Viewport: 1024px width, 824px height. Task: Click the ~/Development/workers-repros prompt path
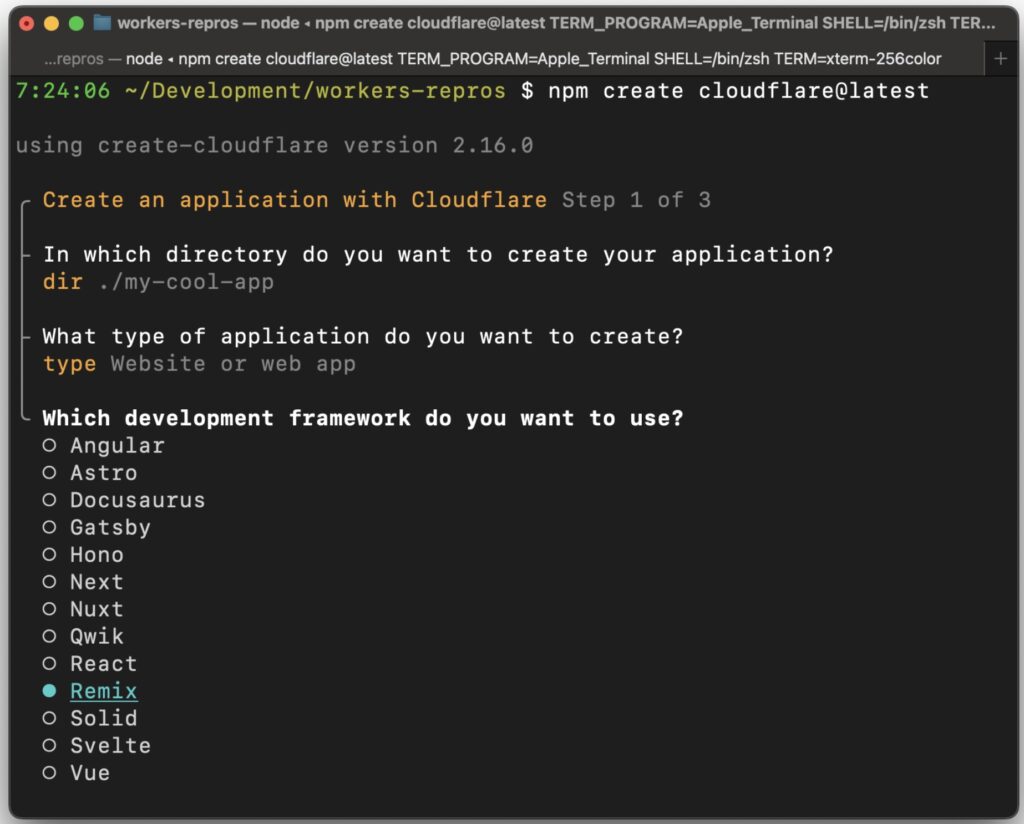click(315, 91)
